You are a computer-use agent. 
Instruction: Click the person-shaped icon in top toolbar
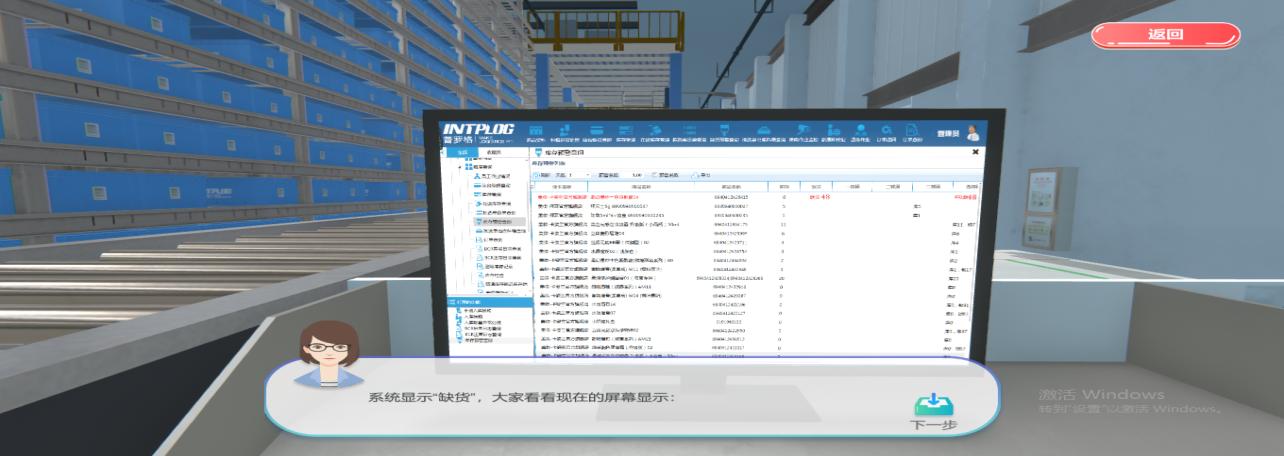860,130
